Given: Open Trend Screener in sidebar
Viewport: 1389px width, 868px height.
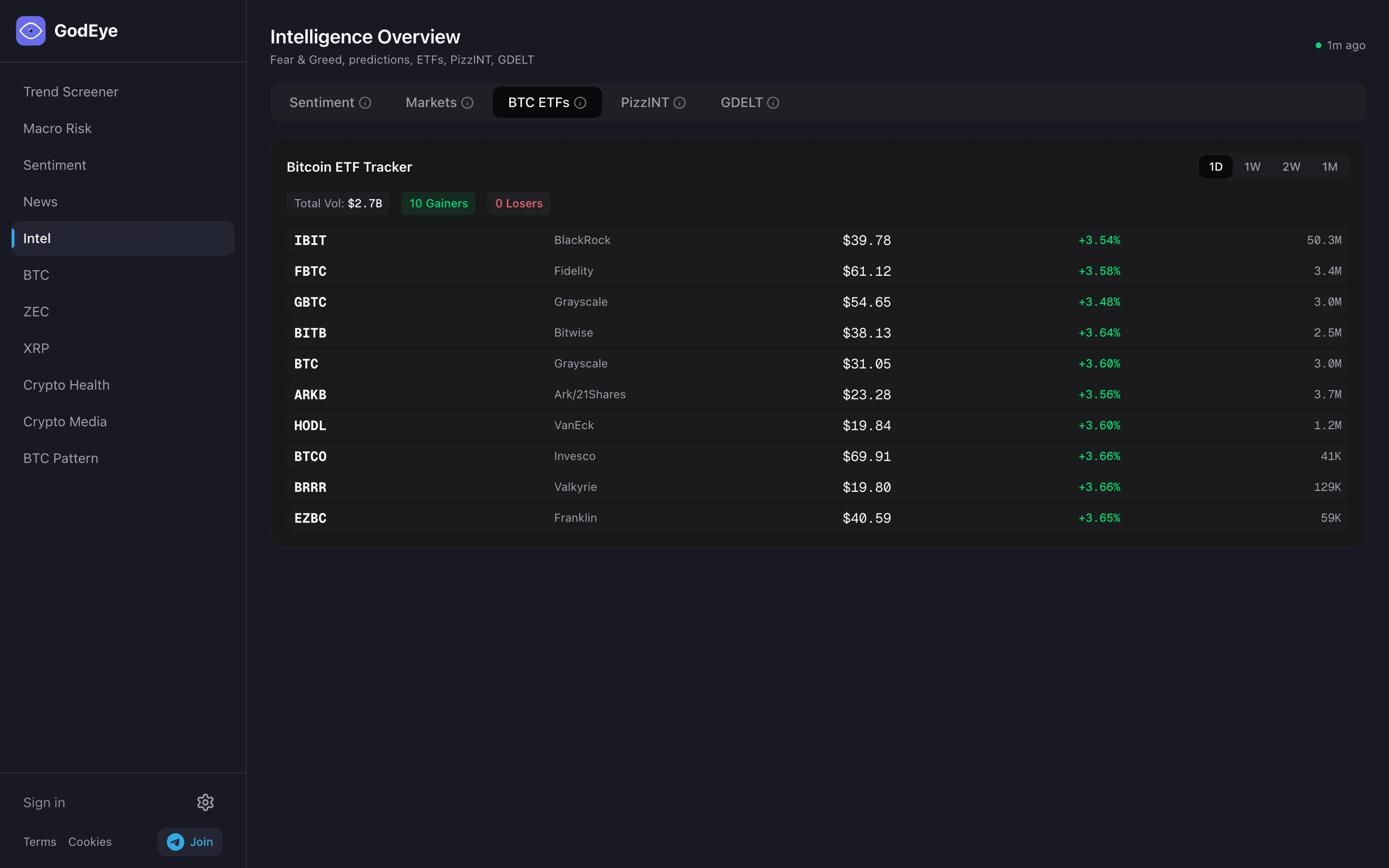Looking at the screenshot, I should click(70, 92).
